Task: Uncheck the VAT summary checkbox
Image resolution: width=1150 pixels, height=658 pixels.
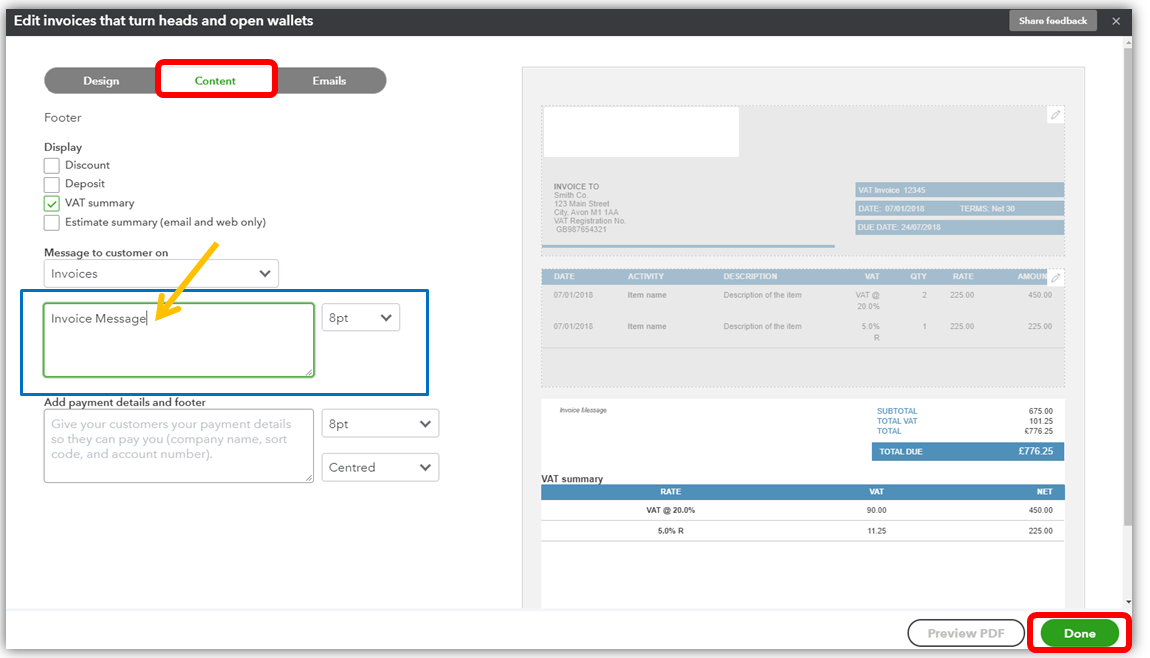Action: pyautogui.click(x=51, y=203)
